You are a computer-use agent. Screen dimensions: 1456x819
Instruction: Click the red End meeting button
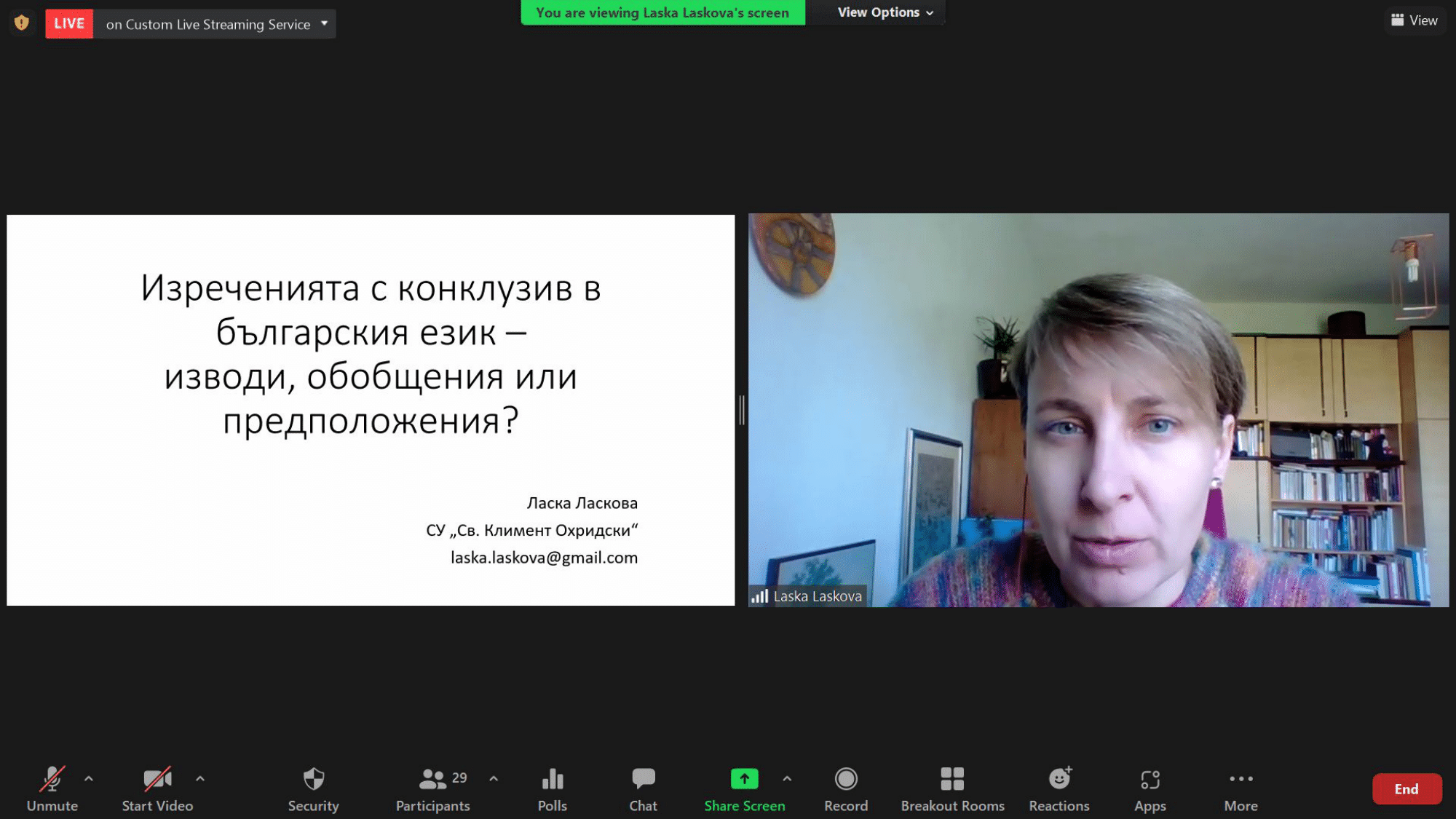point(1406,788)
